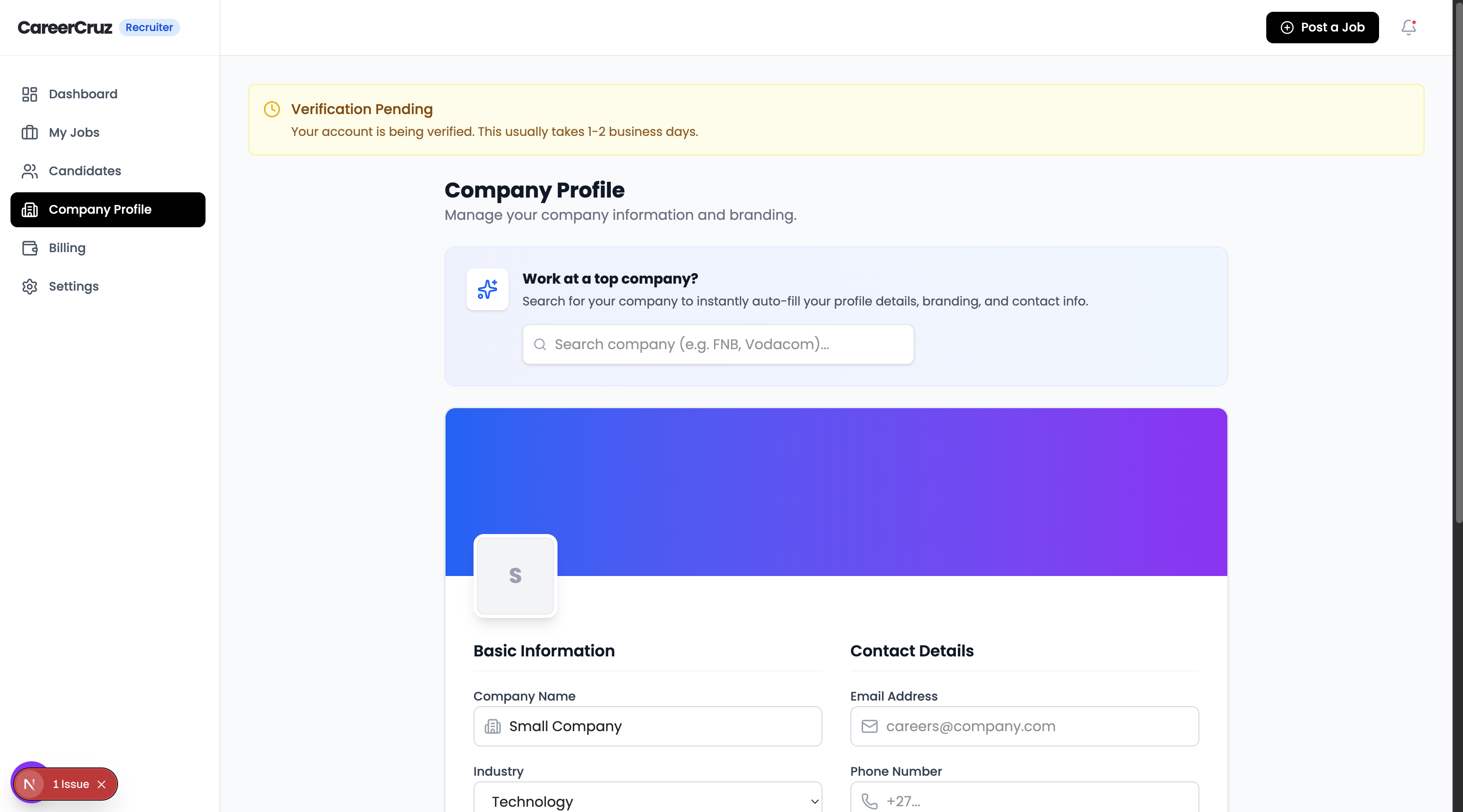Click the company logo S thumbnail

pyautogui.click(x=515, y=576)
